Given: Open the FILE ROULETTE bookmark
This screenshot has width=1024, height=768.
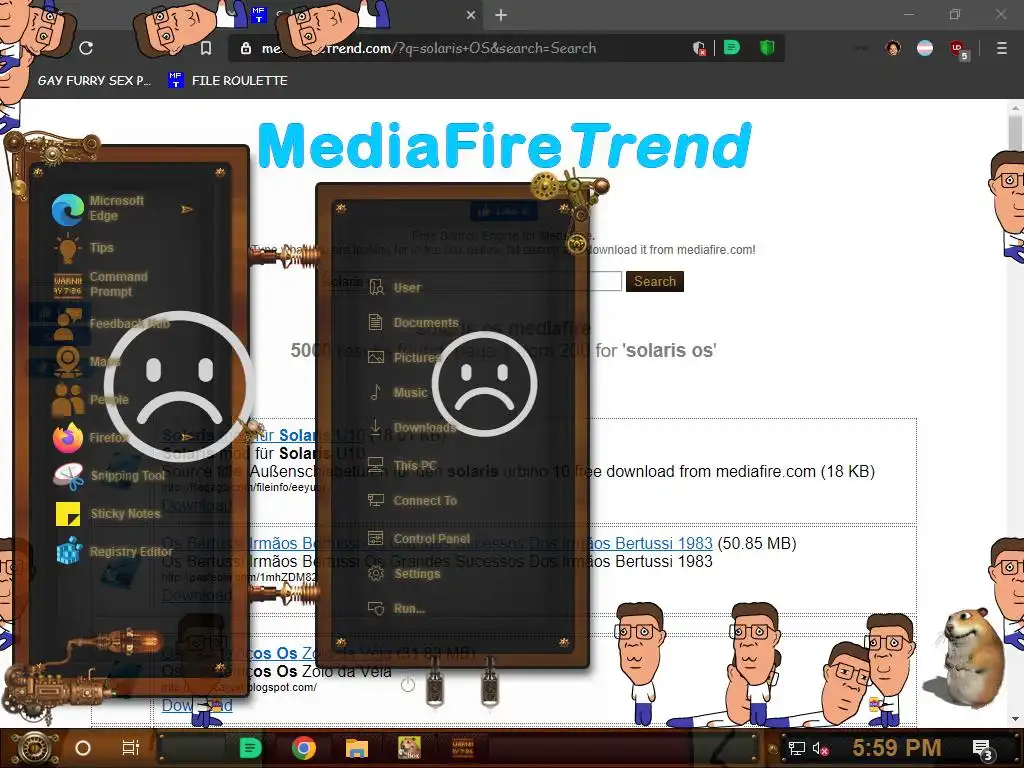Looking at the screenshot, I should tap(228, 80).
